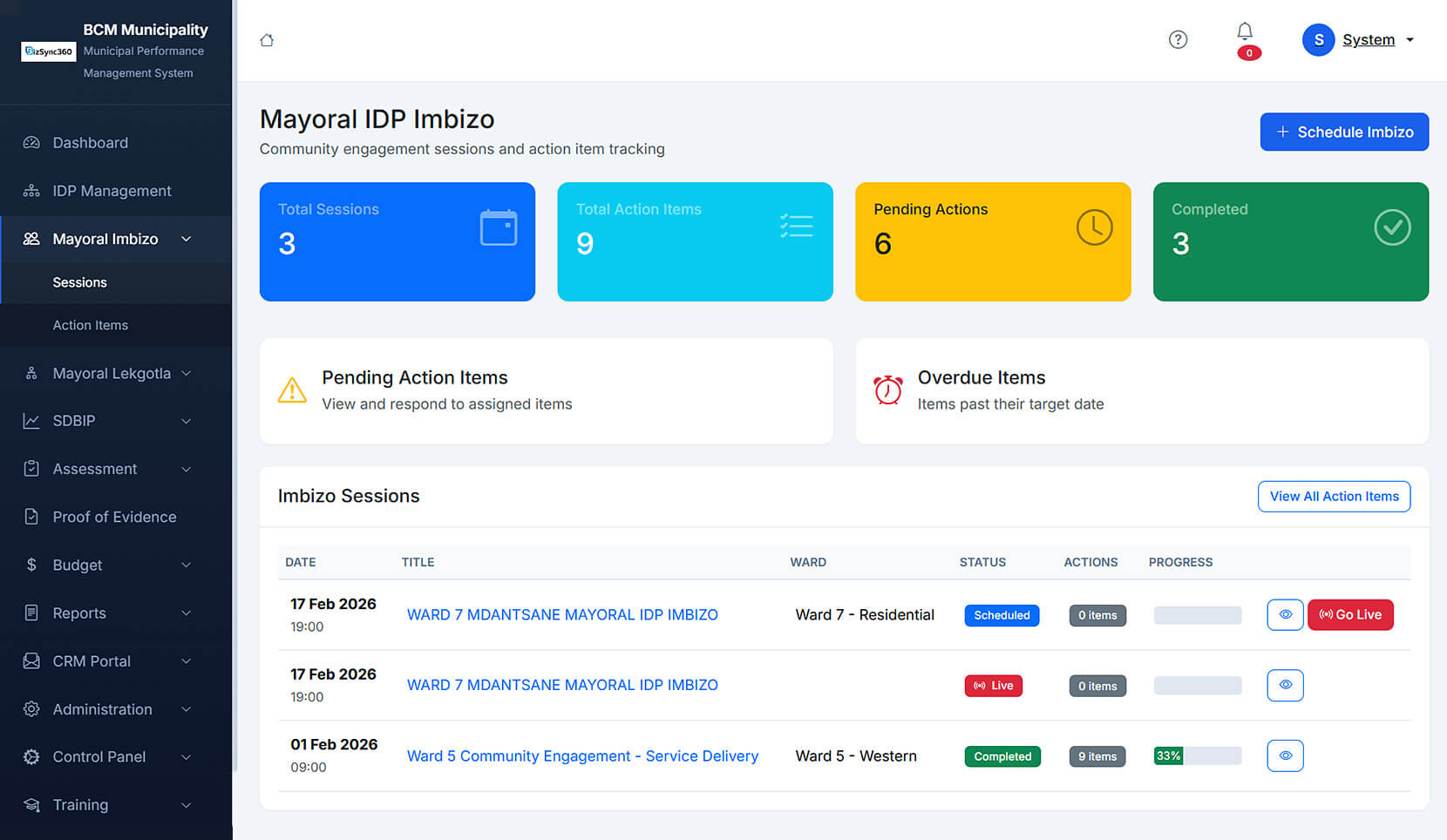Click the Schedule Imbizo button
1447x840 pixels.
pyautogui.click(x=1343, y=132)
